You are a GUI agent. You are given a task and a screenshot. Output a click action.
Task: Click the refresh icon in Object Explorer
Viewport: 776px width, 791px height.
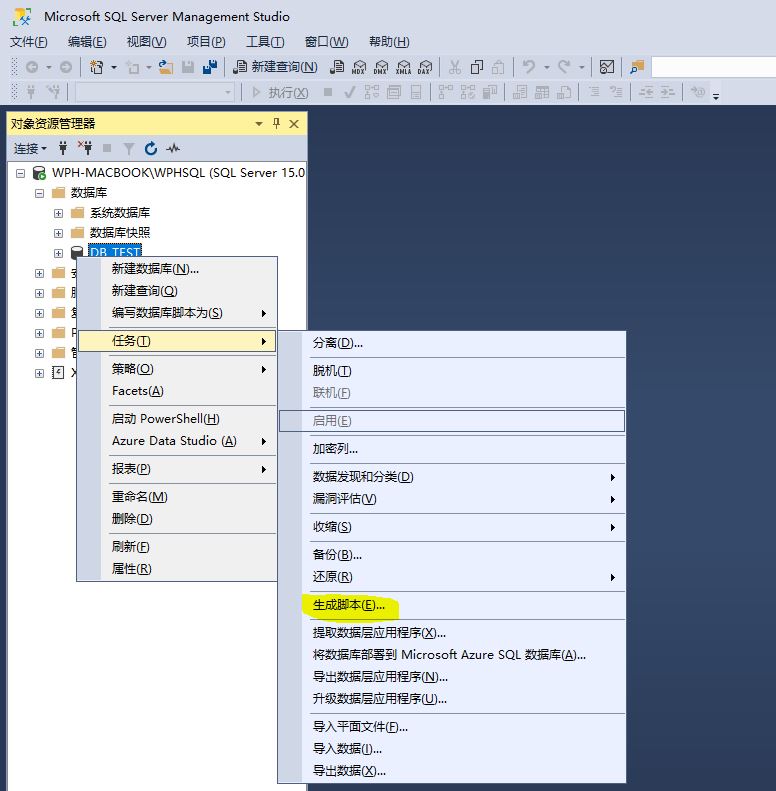click(150, 148)
